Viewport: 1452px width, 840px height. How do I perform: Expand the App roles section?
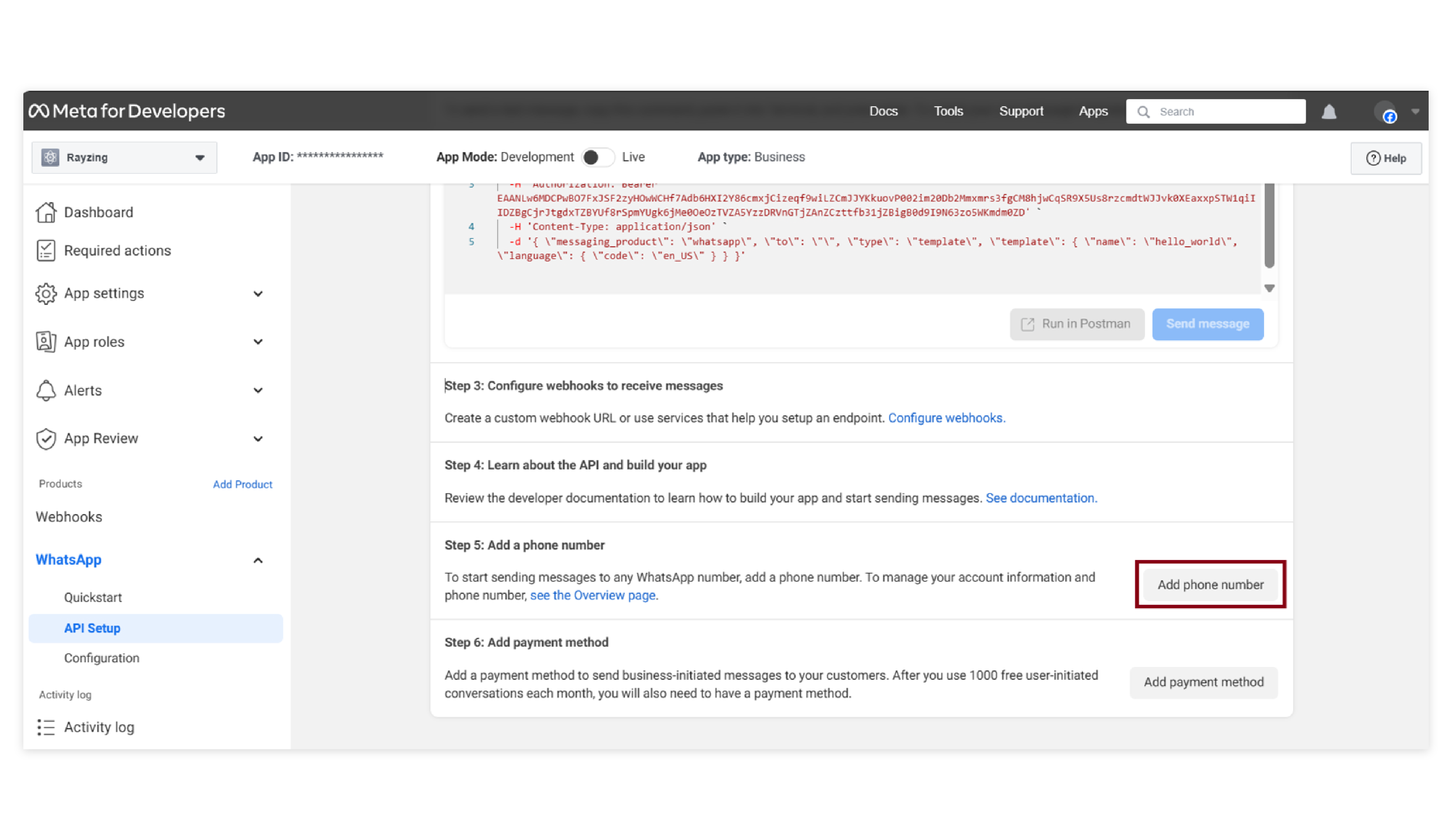click(258, 342)
